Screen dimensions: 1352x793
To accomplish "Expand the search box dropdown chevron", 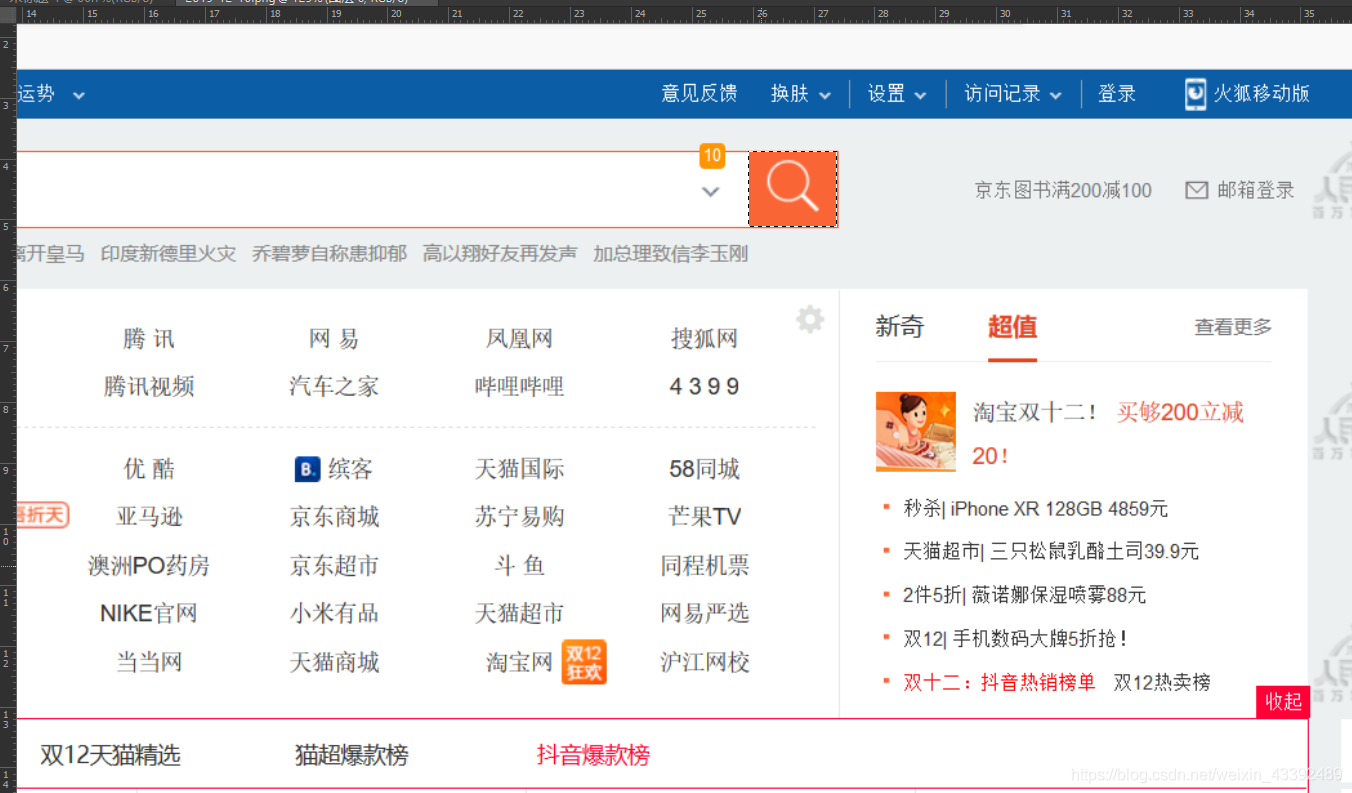I will pyautogui.click(x=711, y=191).
